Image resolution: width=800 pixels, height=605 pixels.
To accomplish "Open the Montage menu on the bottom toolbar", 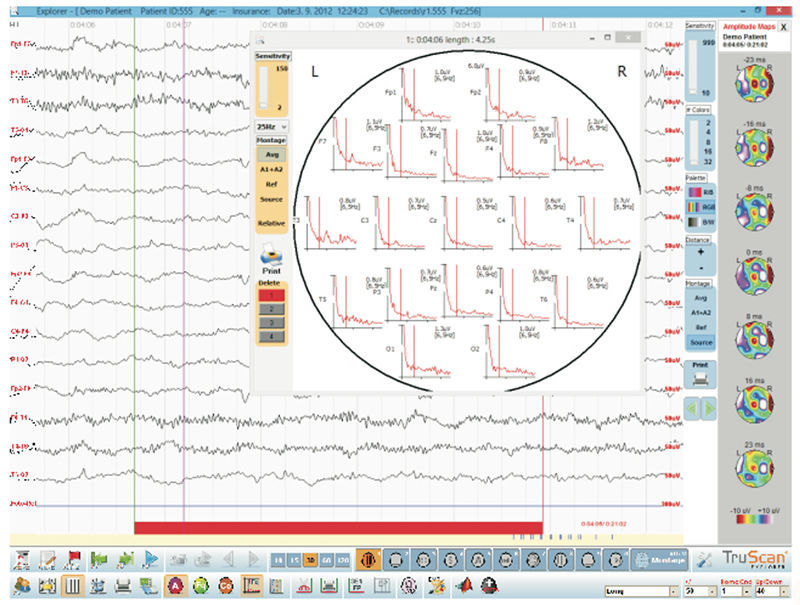I will [x=660, y=558].
